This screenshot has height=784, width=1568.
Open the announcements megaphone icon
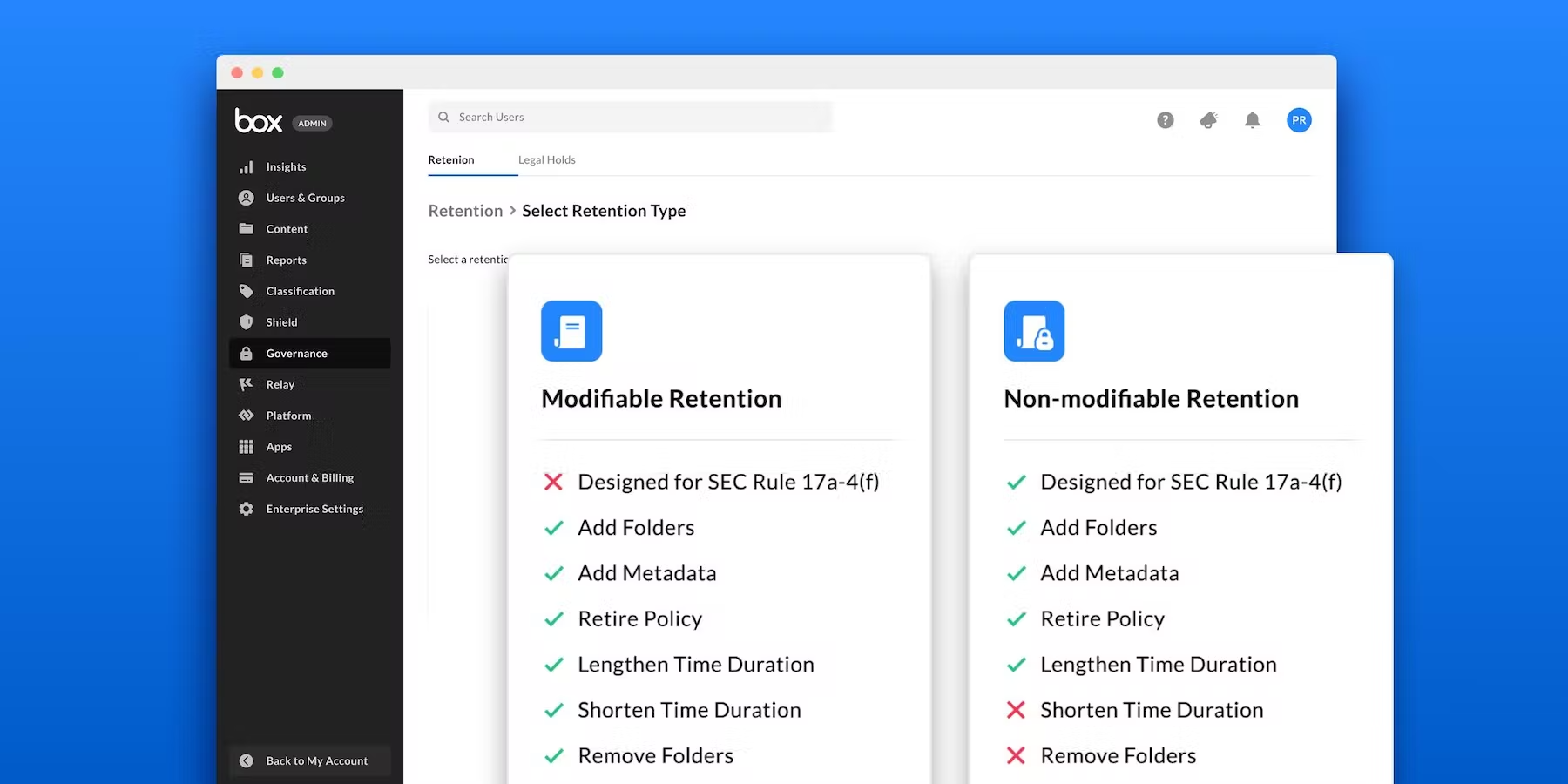click(1208, 120)
